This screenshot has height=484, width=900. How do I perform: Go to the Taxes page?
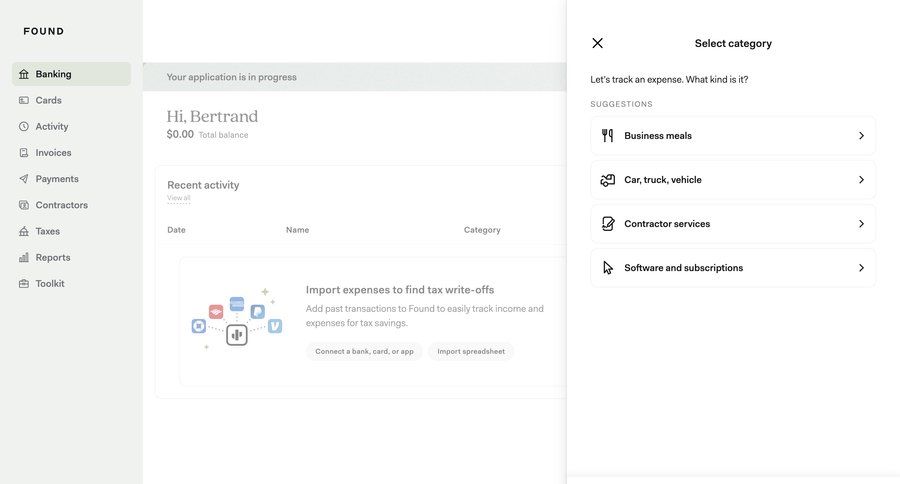point(71,231)
